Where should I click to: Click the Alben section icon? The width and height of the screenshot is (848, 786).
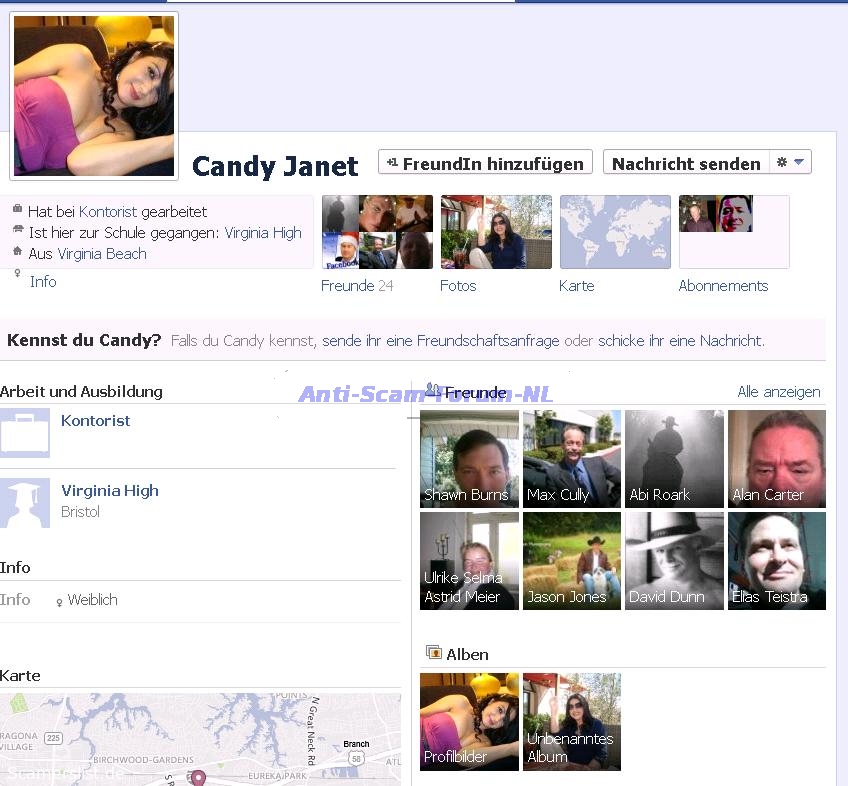433,653
